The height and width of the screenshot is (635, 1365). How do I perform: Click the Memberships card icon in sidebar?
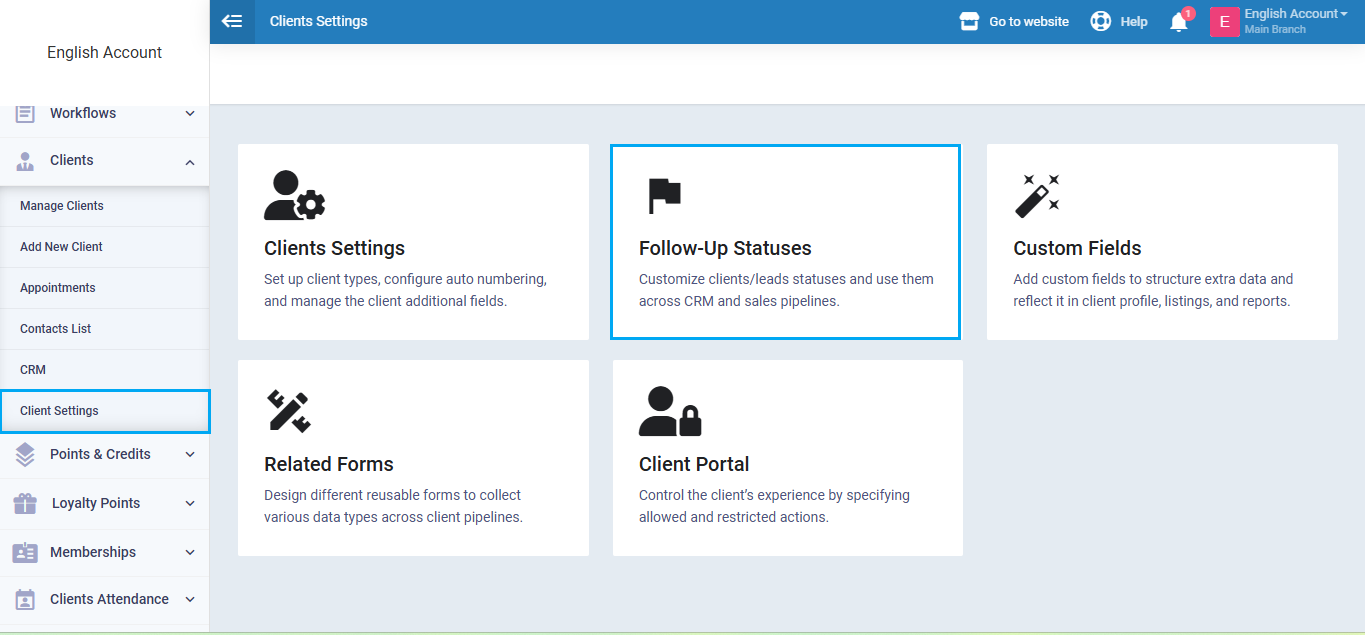tap(25, 552)
